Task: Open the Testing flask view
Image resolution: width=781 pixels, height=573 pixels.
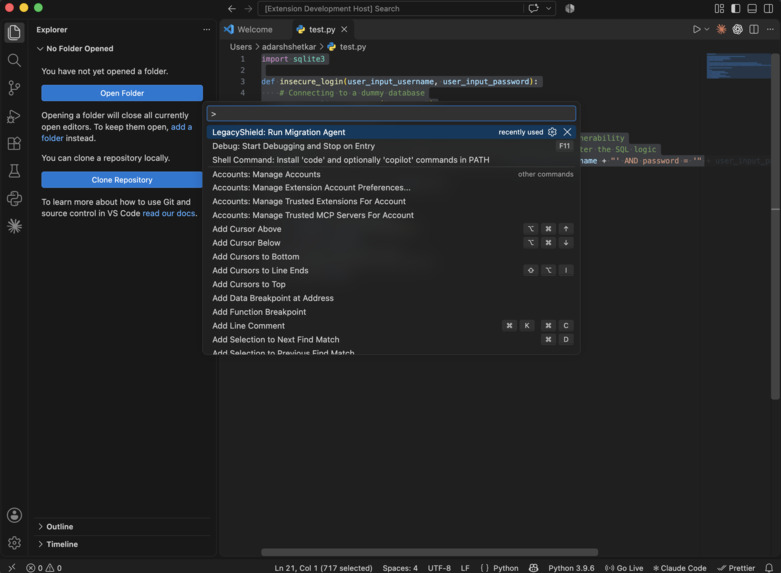Action: click(14, 171)
